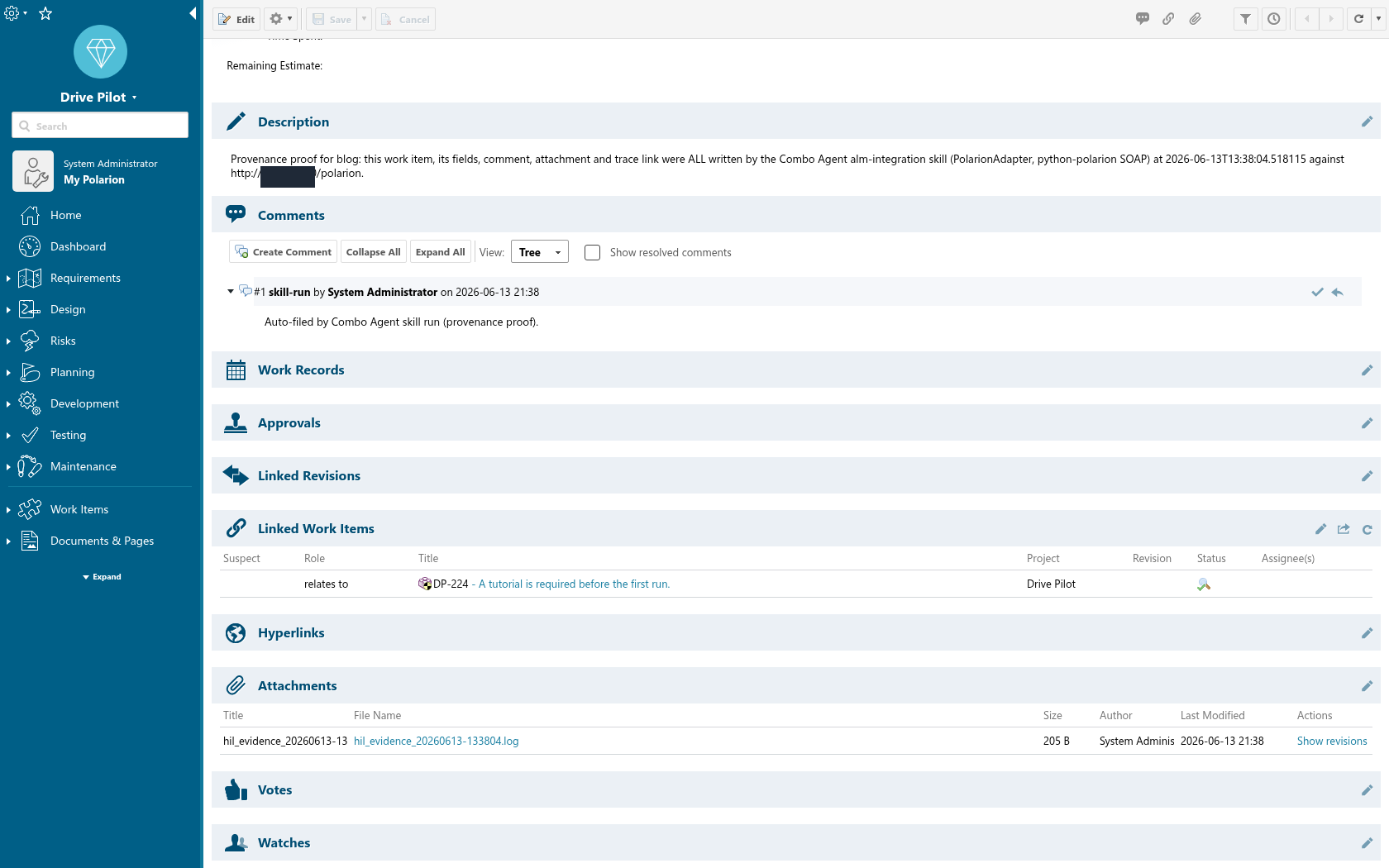Click the Cancel button
1389x868 pixels.
pyautogui.click(x=406, y=19)
